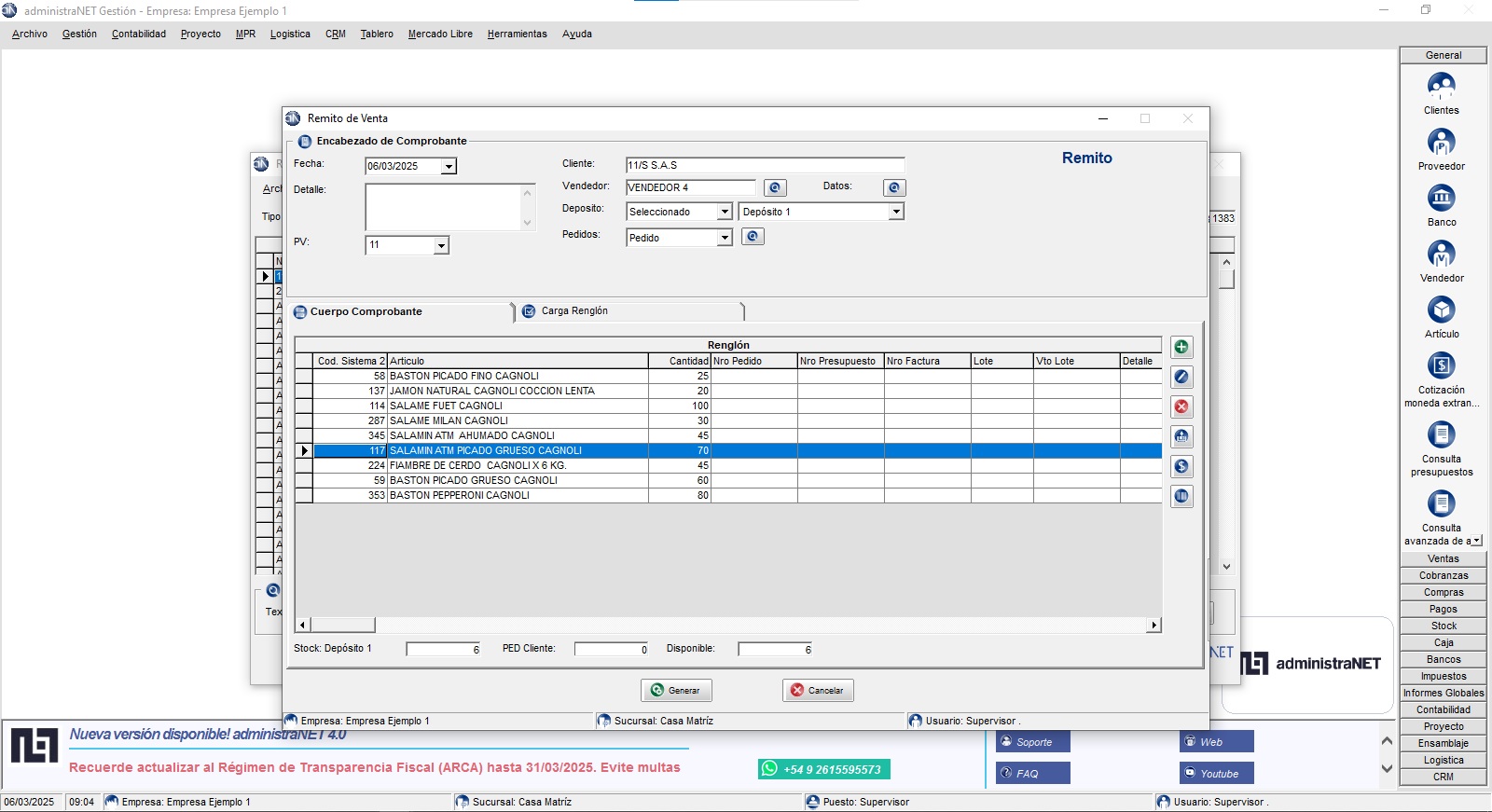Switch to the Carga Renglón tab
The width and height of the screenshot is (1492, 812).
click(x=631, y=311)
